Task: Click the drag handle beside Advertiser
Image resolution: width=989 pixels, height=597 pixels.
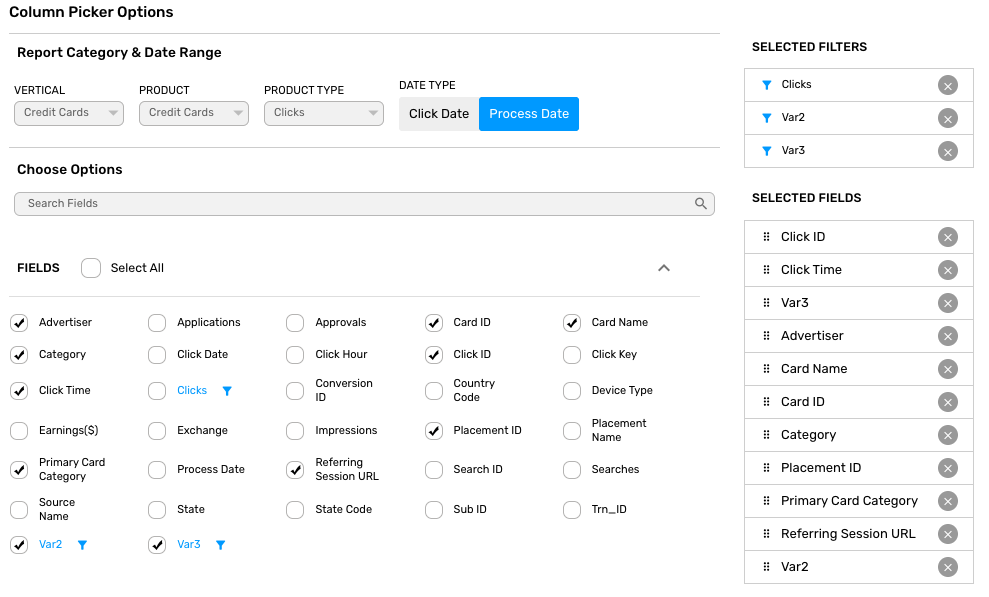Action: (x=766, y=336)
